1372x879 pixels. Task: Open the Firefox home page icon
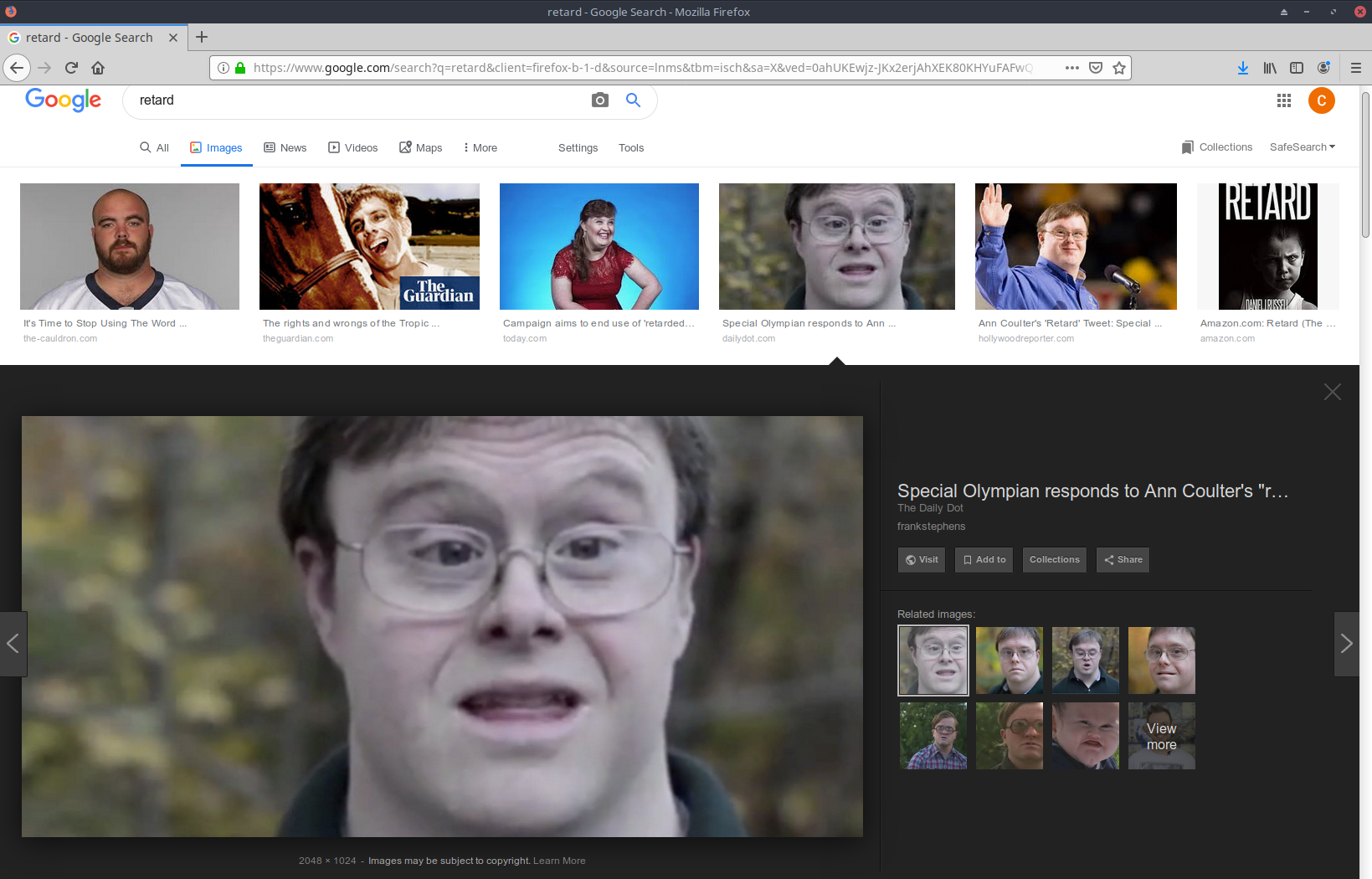[98, 68]
